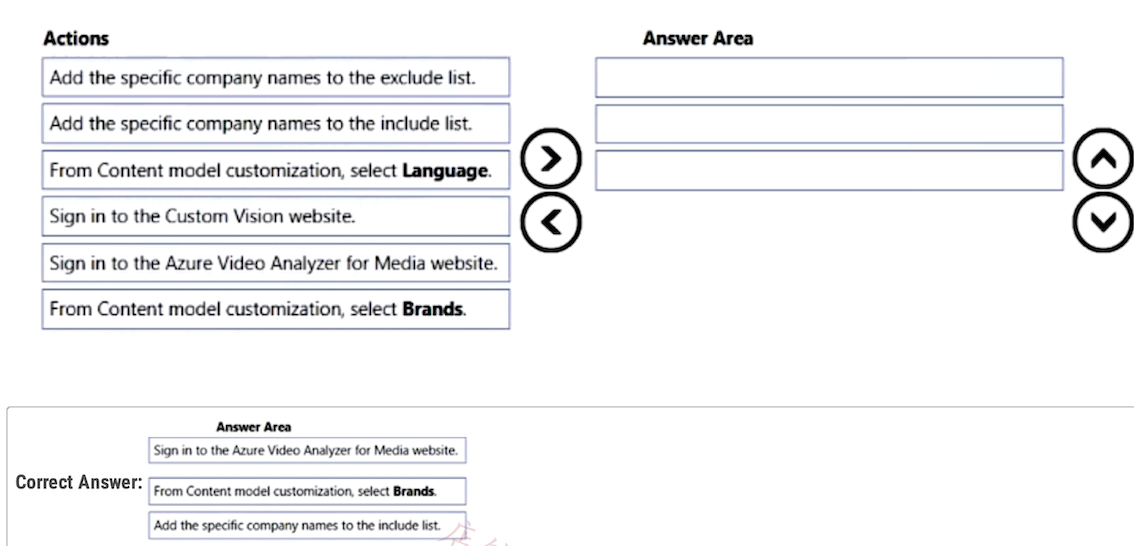Click the move down arrow icon
1134x546 pixels.
tap(1103, 222)
